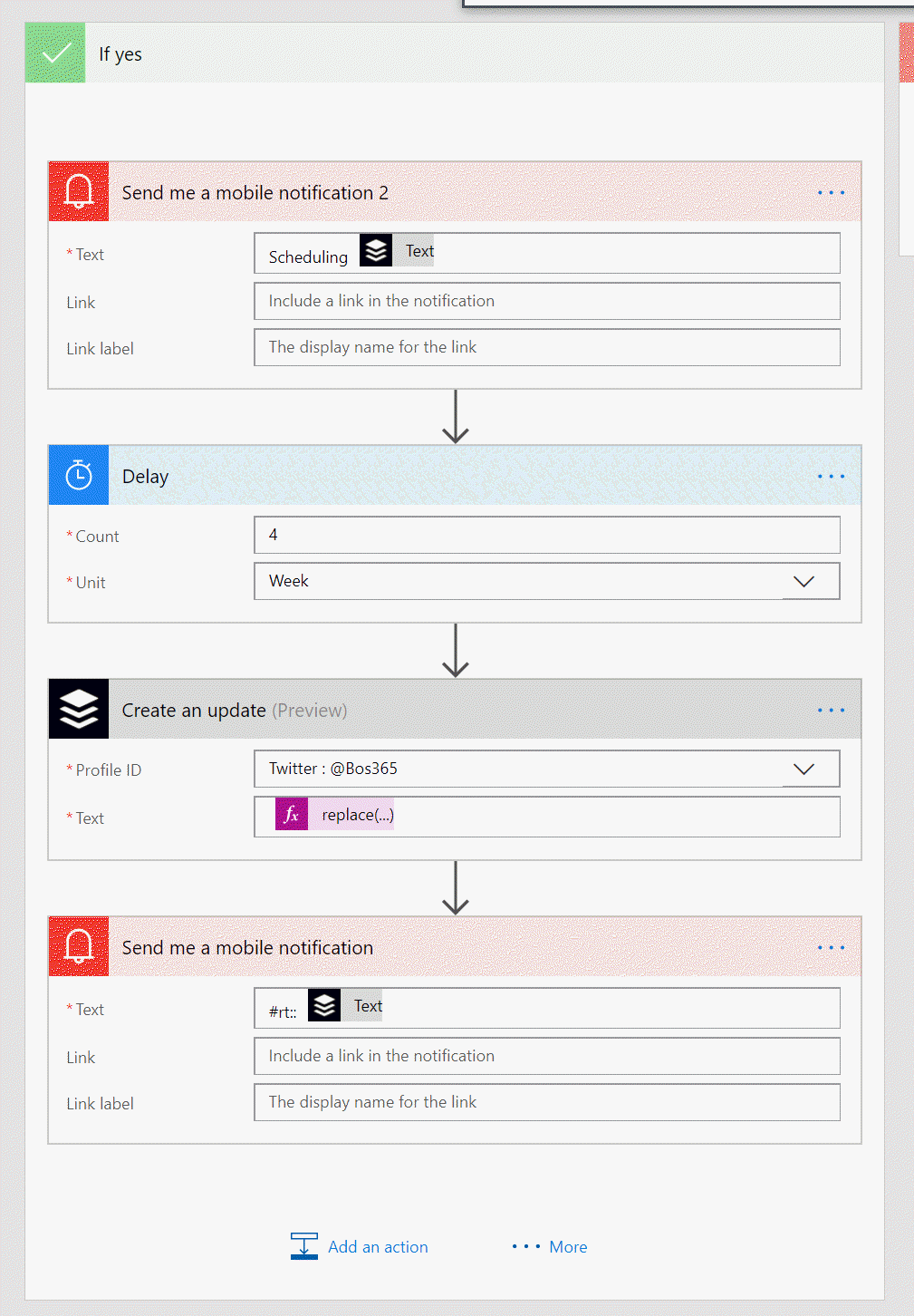Click the bell icon on last mobile notification

[x=79, y=947]
